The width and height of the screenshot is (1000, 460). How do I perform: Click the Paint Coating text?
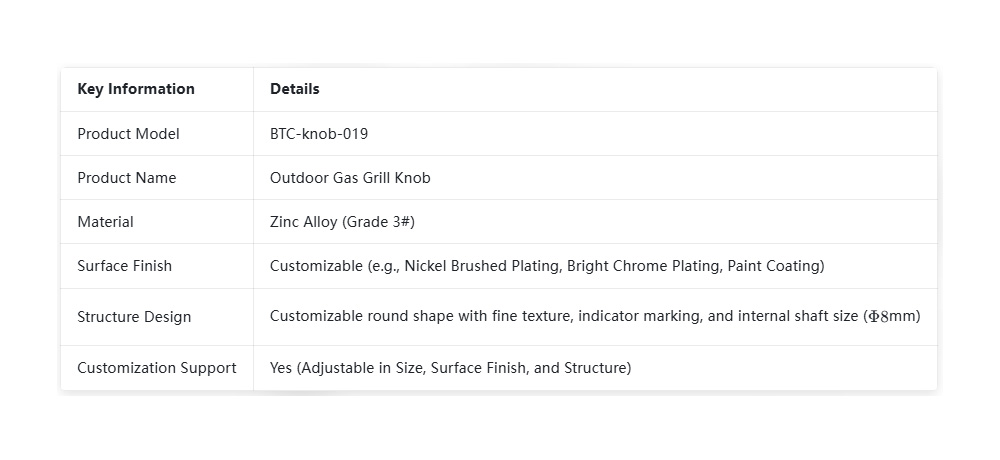tap(773, 266)
